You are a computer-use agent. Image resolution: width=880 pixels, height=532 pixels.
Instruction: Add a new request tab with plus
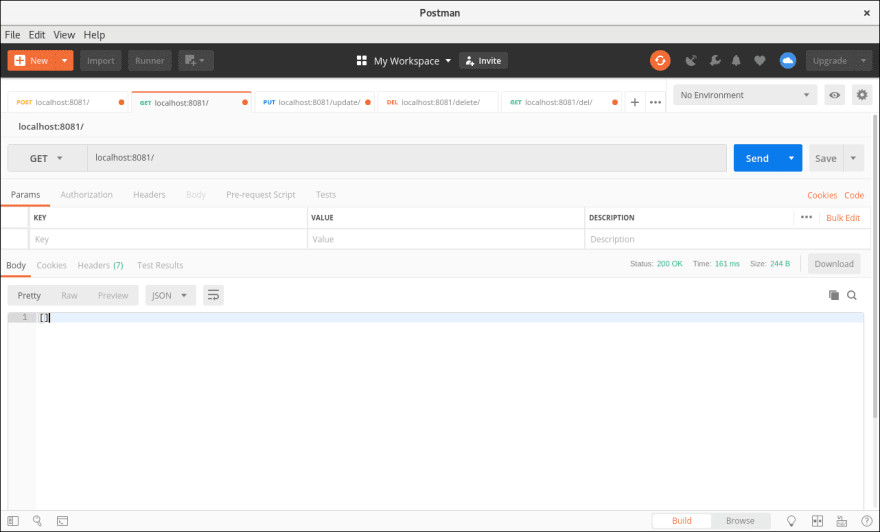pyautogui.click(x=635, y=102)
